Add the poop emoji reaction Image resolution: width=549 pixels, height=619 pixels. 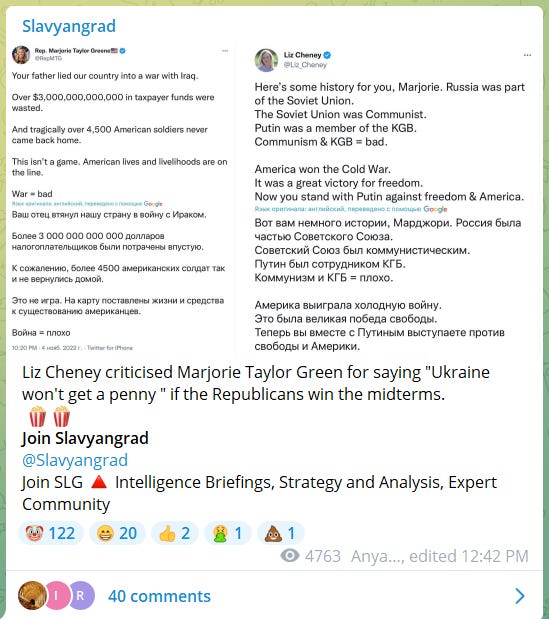[280, 533]
